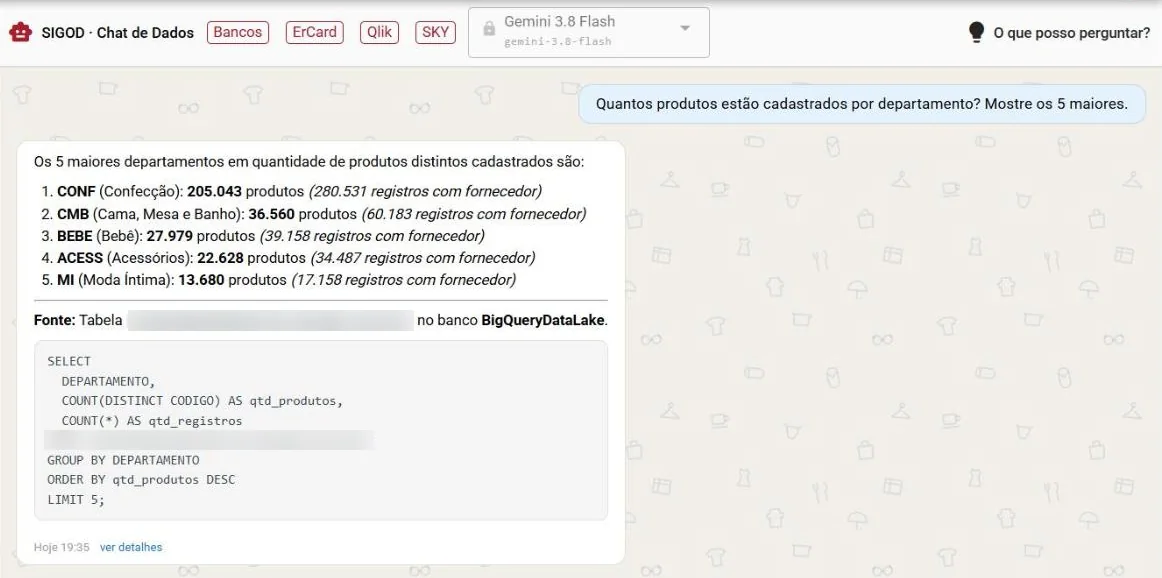Select the Bancos tag

pyautogui.click(x=238, y=32)
